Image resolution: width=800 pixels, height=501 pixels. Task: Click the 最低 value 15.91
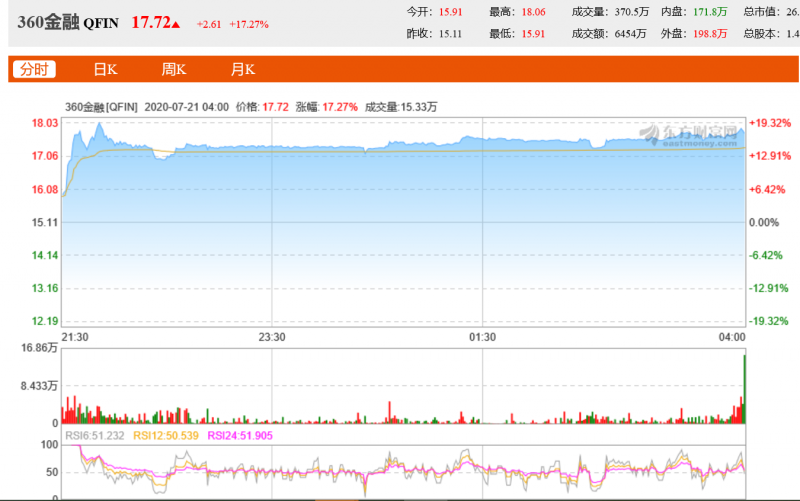tap(533, 34)
